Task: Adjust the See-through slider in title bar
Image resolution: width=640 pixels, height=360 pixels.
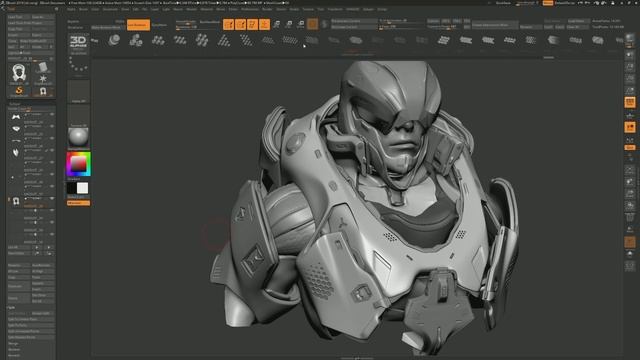Action: pyautogui.click(x=528, y=2)
